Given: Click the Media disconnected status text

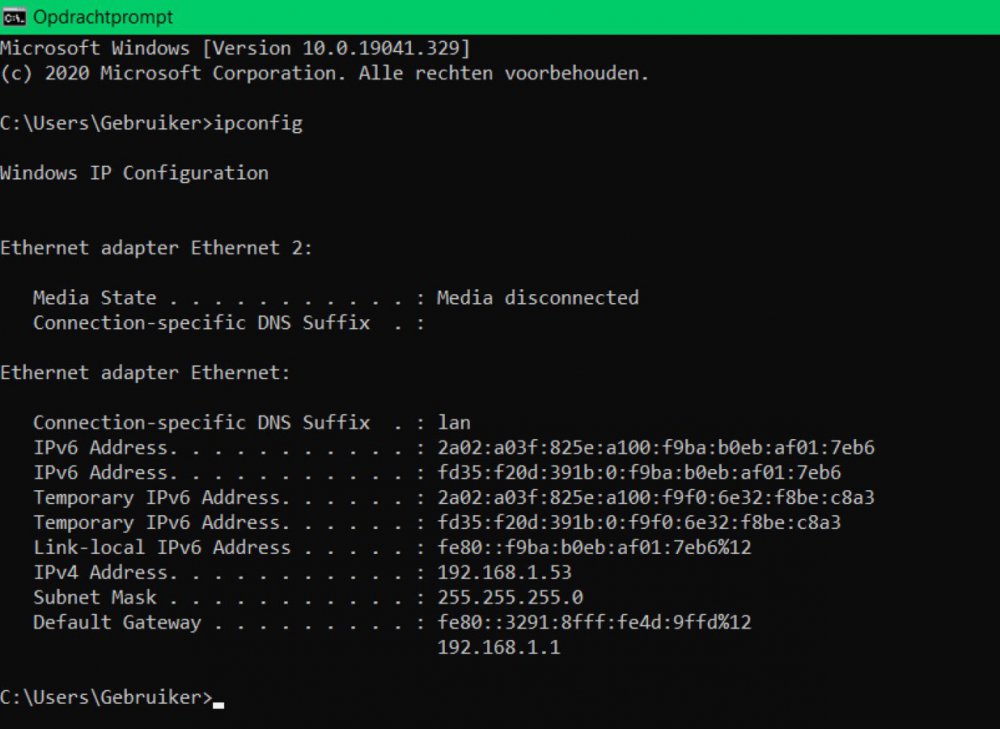Looking at the screenshot, I should [x=537, y=298].
